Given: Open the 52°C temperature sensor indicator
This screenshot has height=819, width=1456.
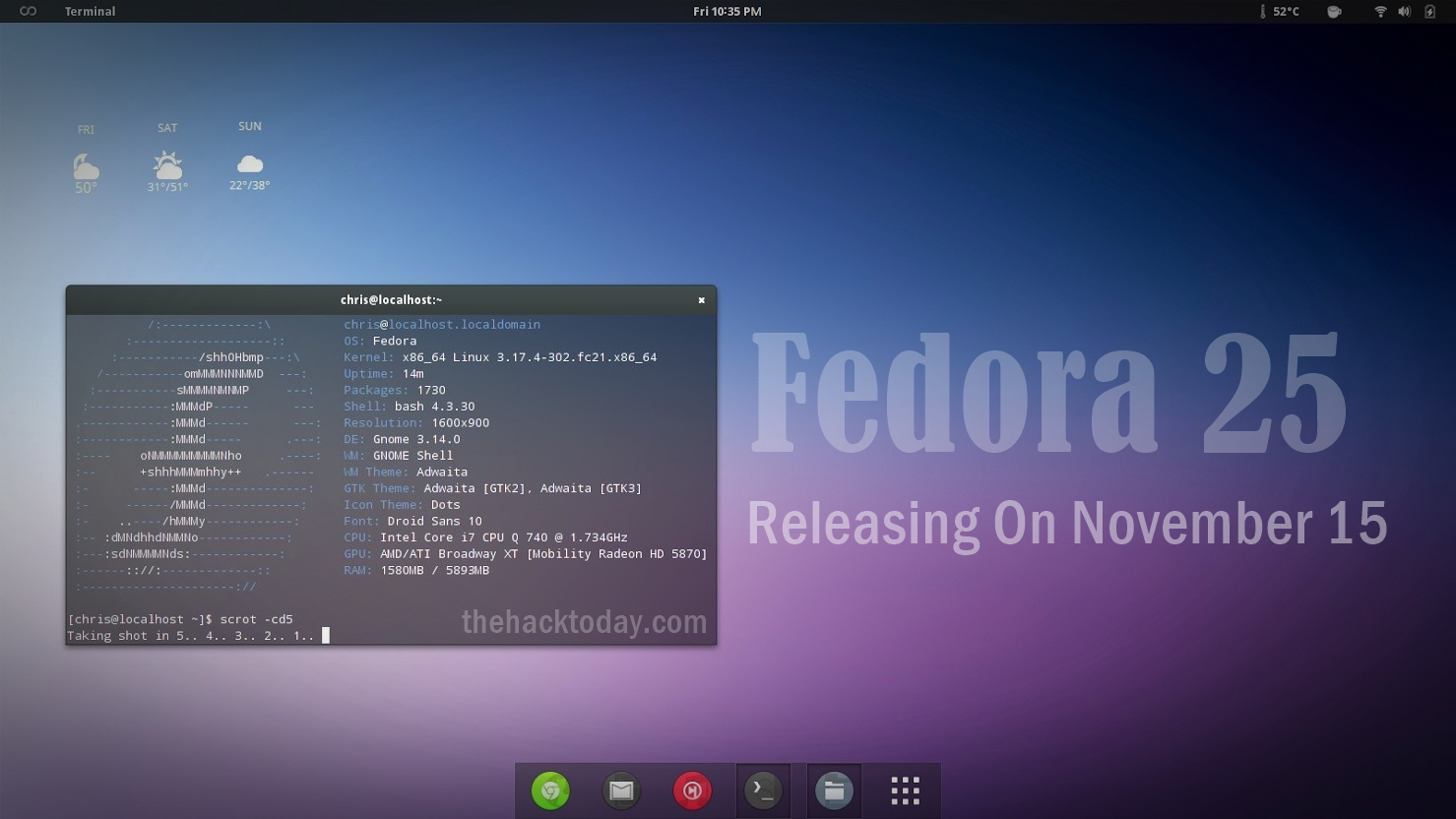Looking at the screenshot, I should [1280, 11].
